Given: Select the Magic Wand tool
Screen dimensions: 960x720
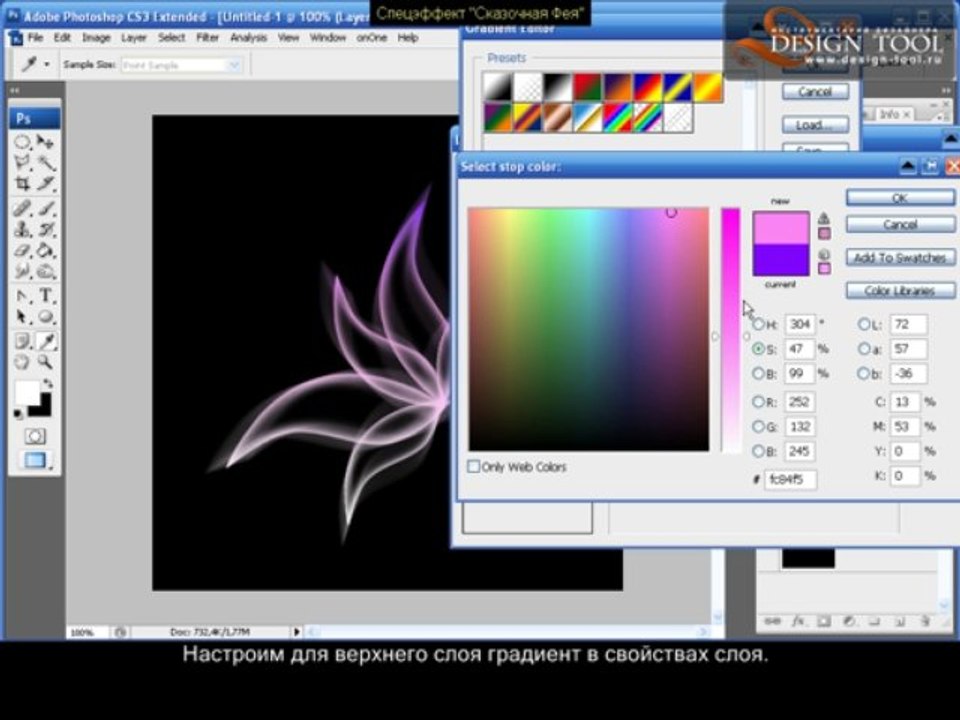Looking at the screenshot, I should click(x=46, y=163).
